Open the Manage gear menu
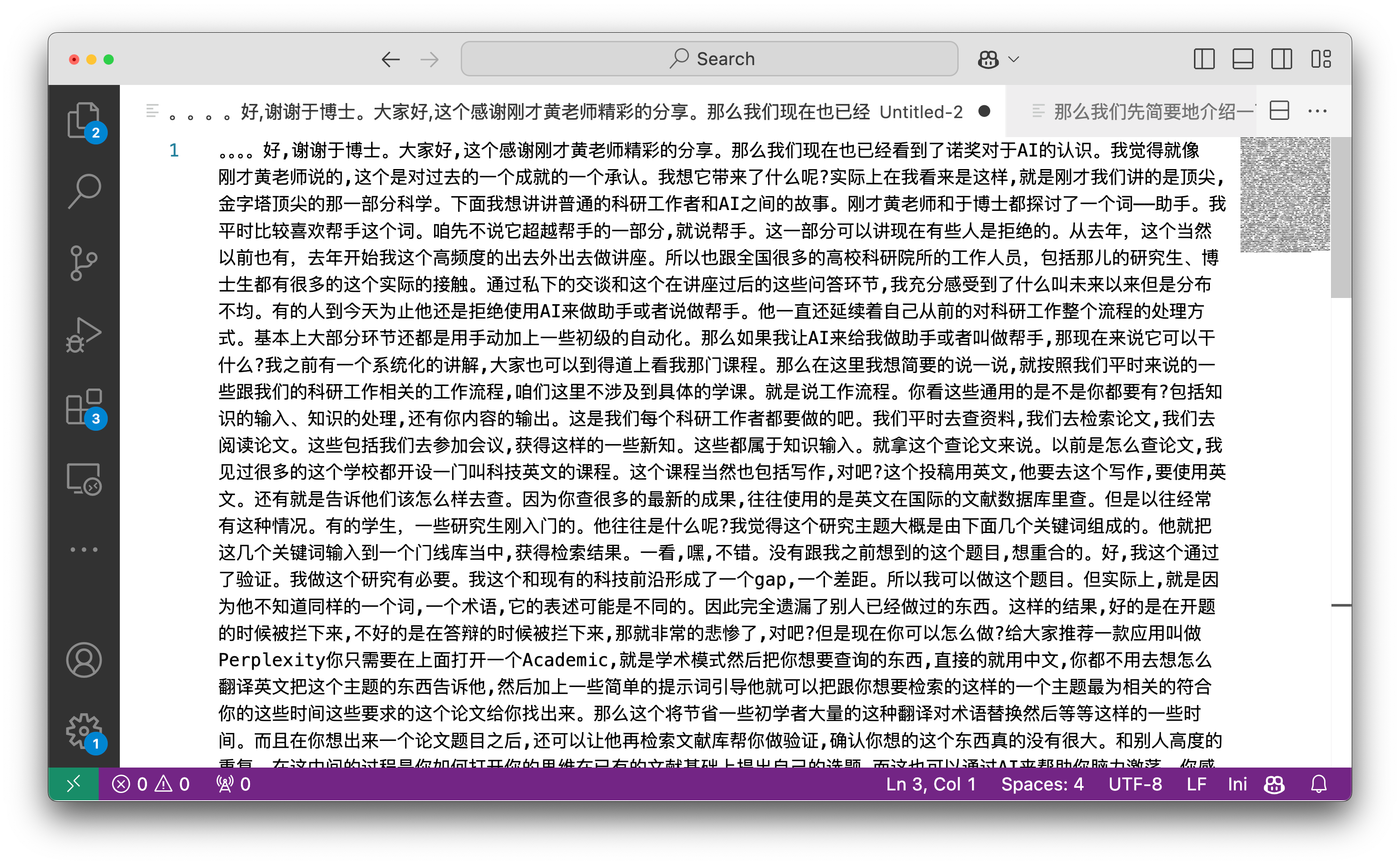 click(84, 731)
